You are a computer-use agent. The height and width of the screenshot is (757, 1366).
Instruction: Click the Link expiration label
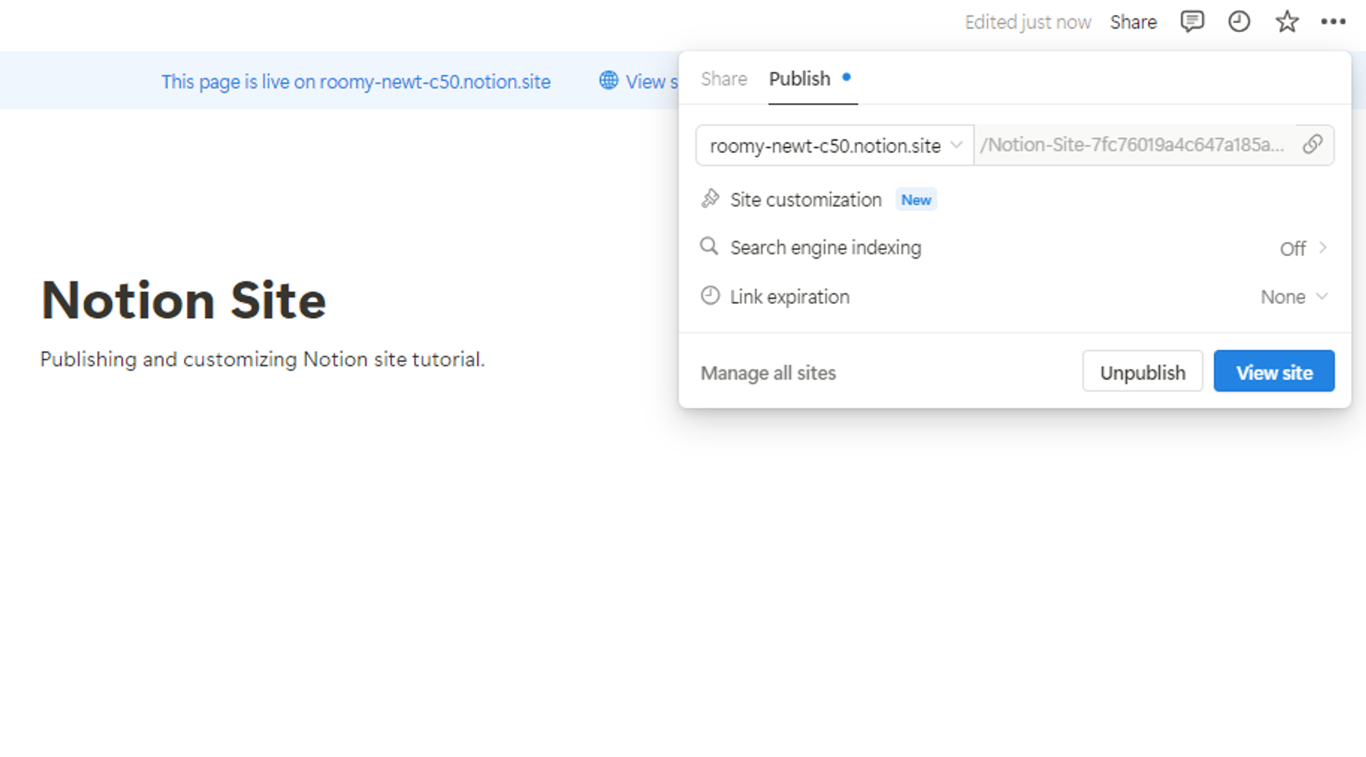click(790, 297)
